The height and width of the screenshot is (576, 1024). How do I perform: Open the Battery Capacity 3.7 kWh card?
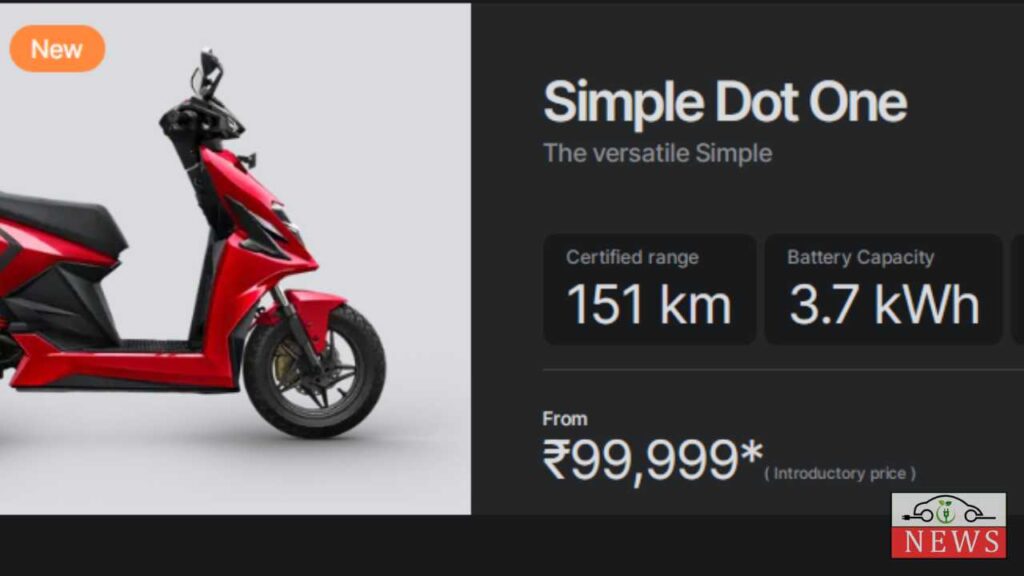pos(883,289)
